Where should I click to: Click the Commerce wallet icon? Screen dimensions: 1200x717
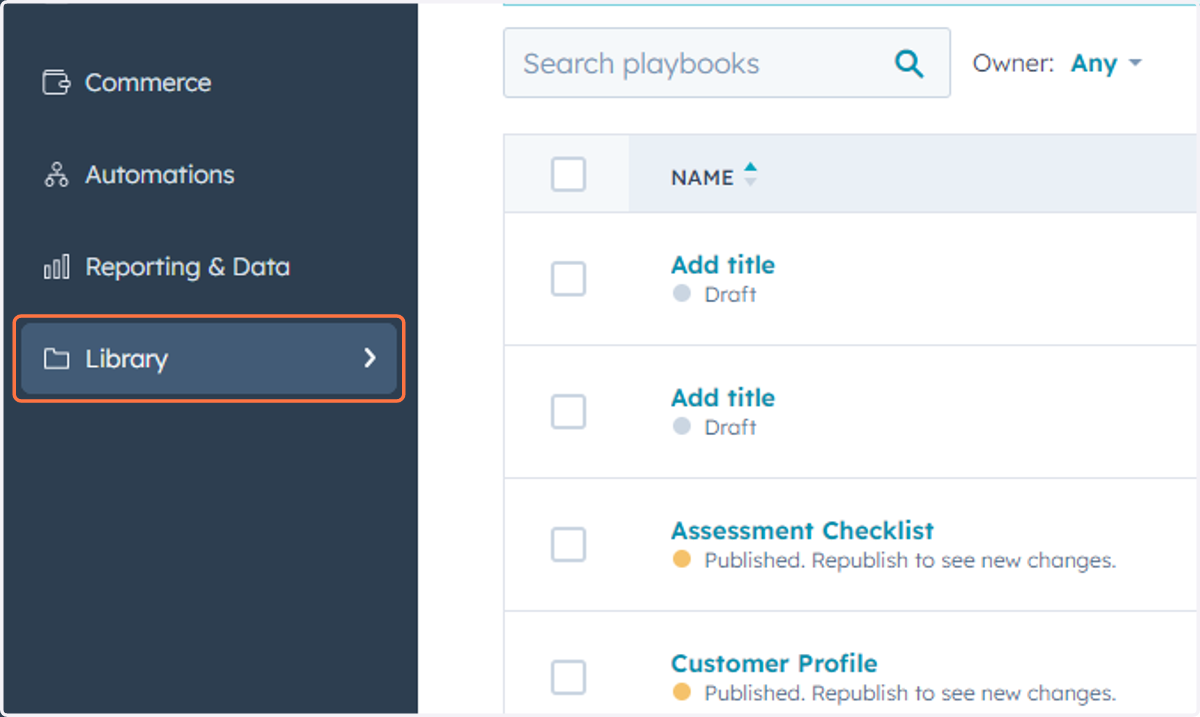[56, 82]
